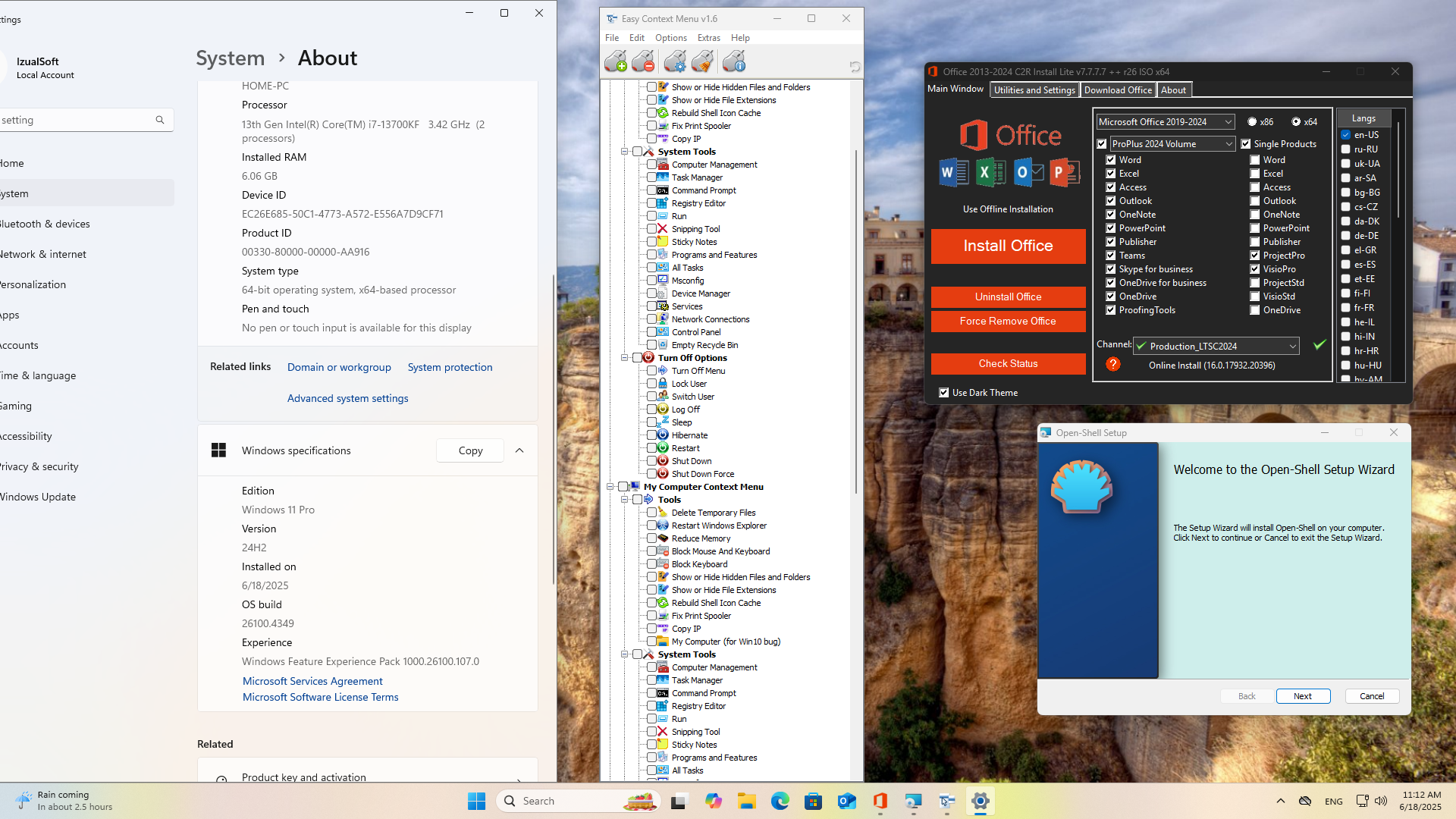Check the Task Manager box under first System Tools

tap(651, 177)
